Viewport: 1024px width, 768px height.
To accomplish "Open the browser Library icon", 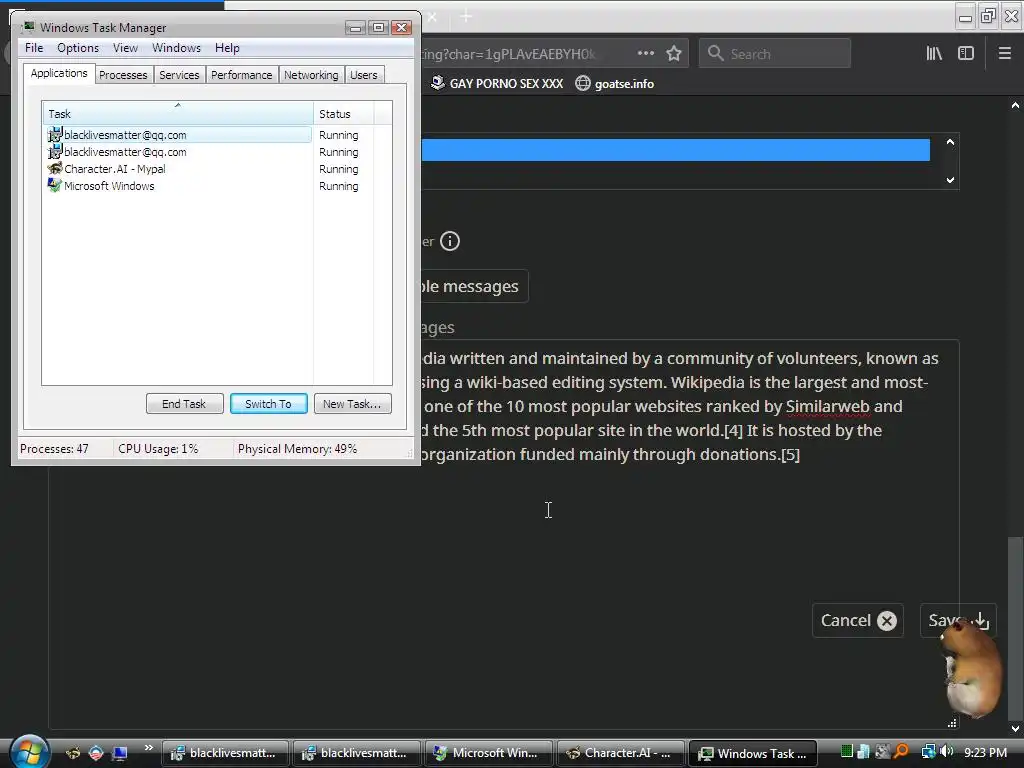I will pyautogui.click(x=934, y=54).
